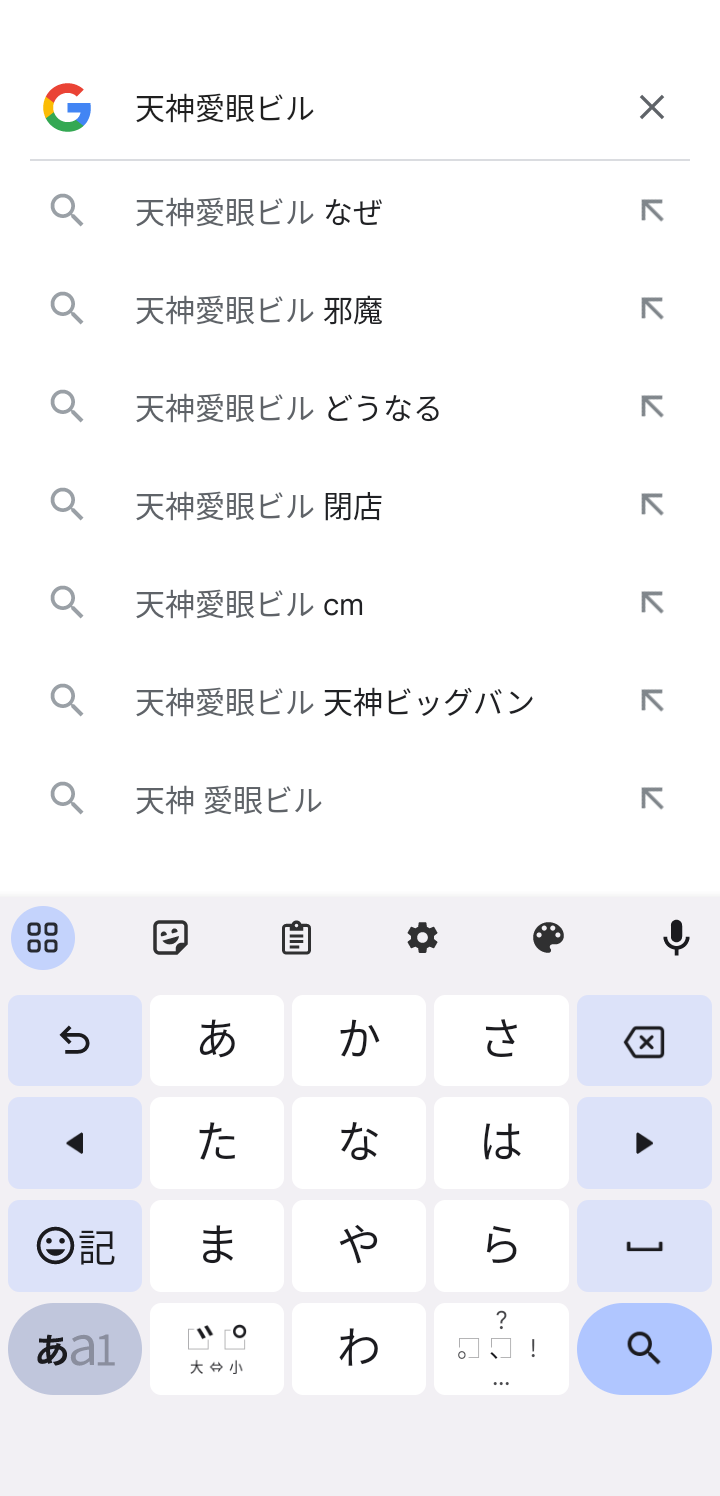Toggle dakuten small-kana conversion key
This screenshot has width=720, height=1496.
(217, 1349)
